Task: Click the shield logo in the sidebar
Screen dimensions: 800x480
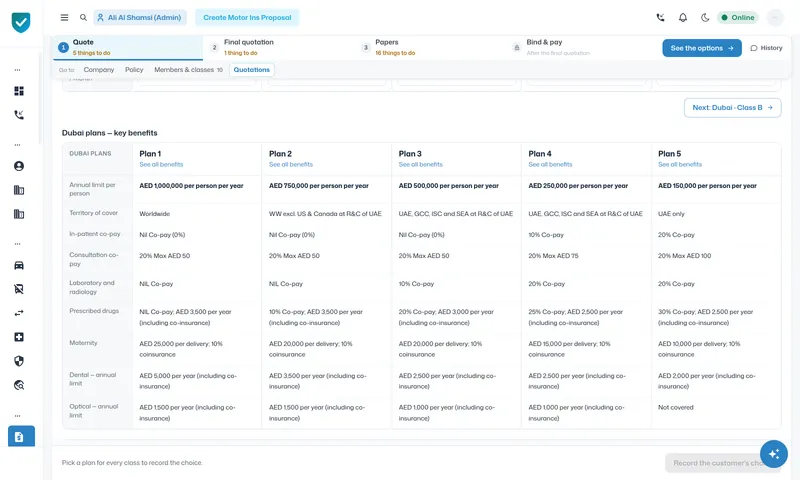Action: 21,22
